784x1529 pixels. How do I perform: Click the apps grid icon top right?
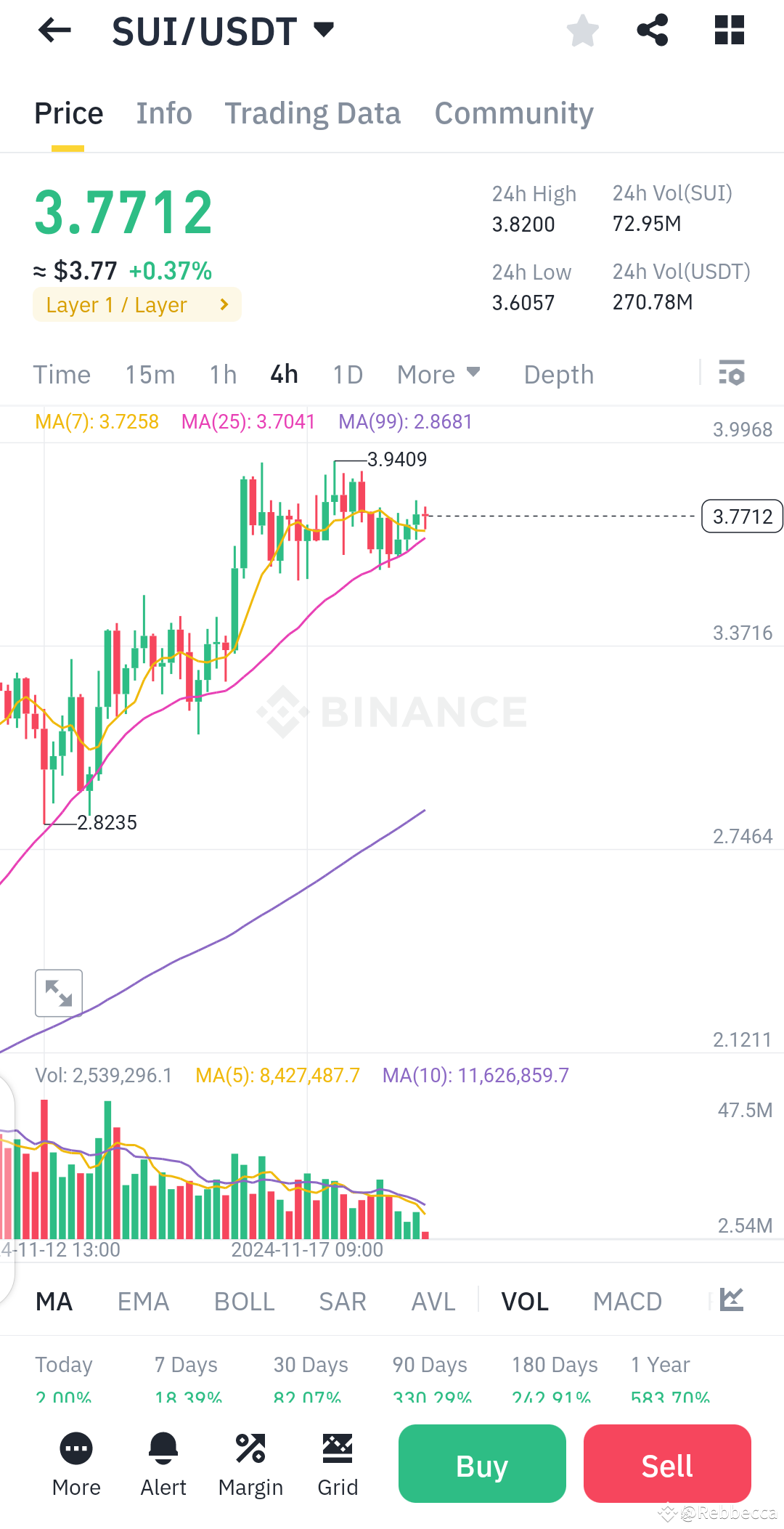click(729, 31)
